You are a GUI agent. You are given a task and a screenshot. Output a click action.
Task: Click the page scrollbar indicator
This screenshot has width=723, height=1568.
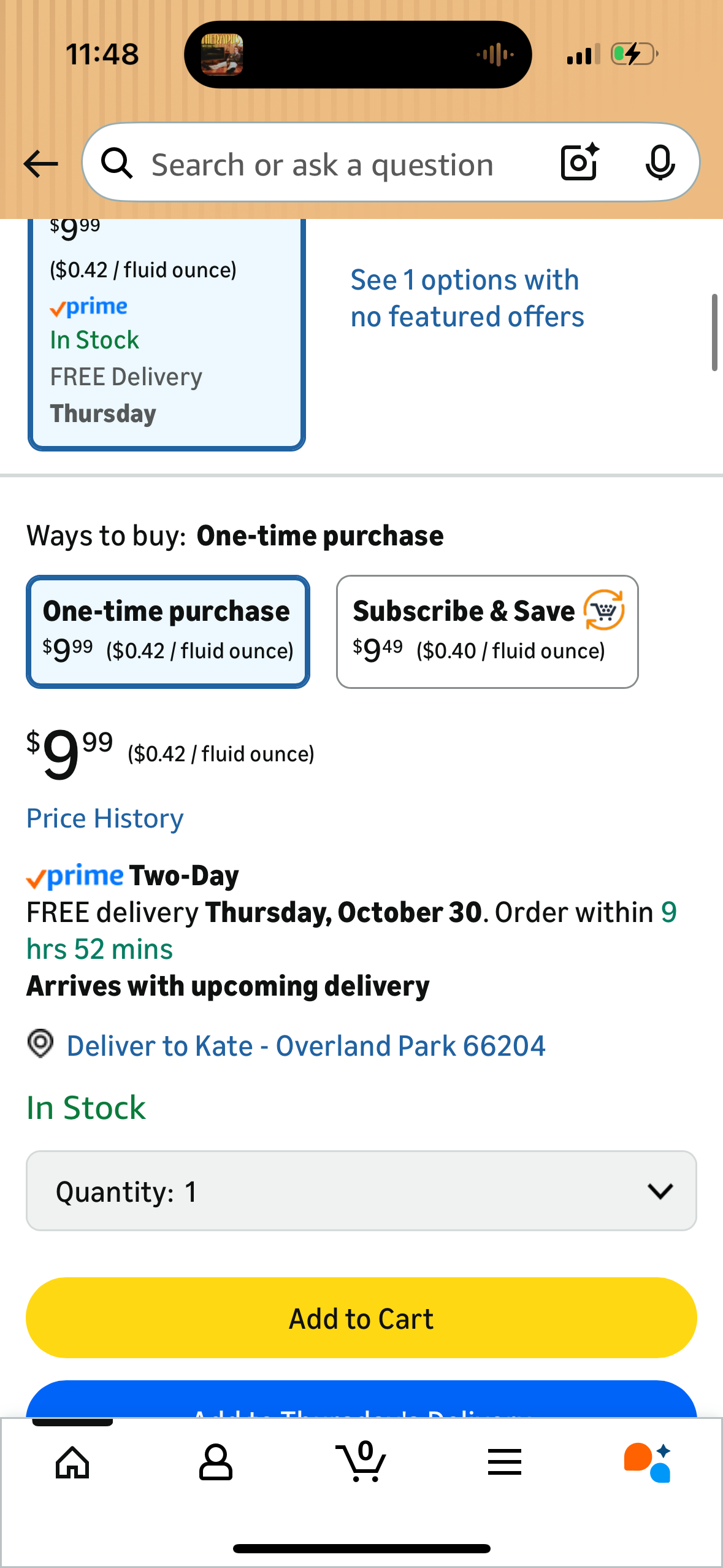[714, 332]
